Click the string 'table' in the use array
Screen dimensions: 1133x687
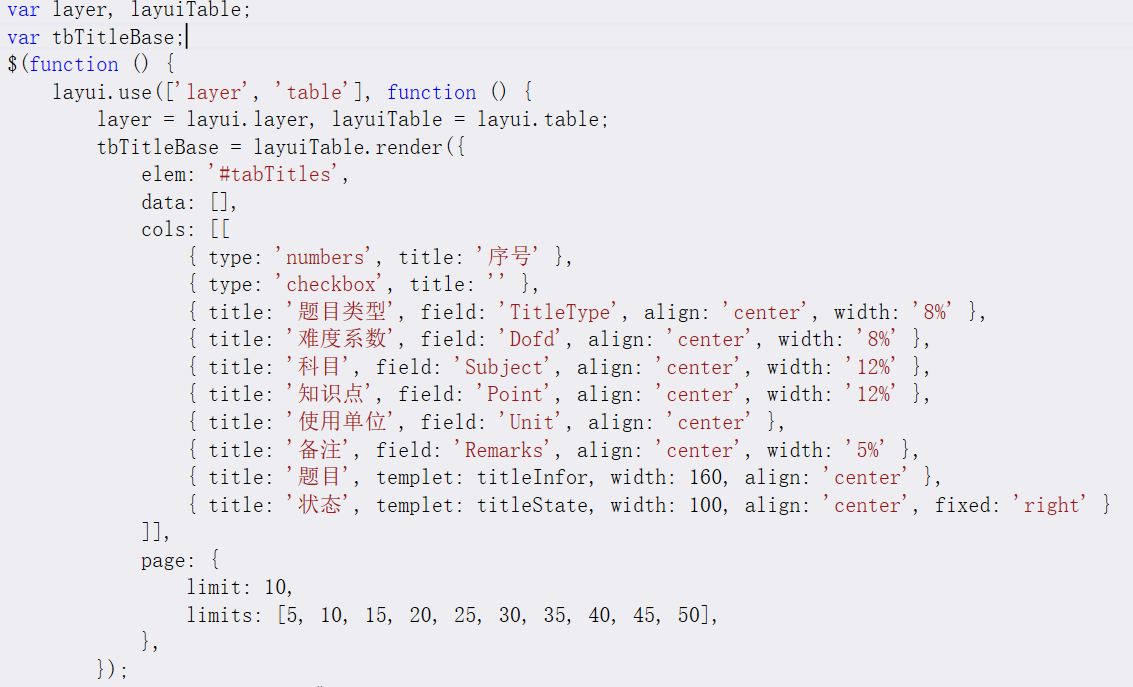coord(313,92)
